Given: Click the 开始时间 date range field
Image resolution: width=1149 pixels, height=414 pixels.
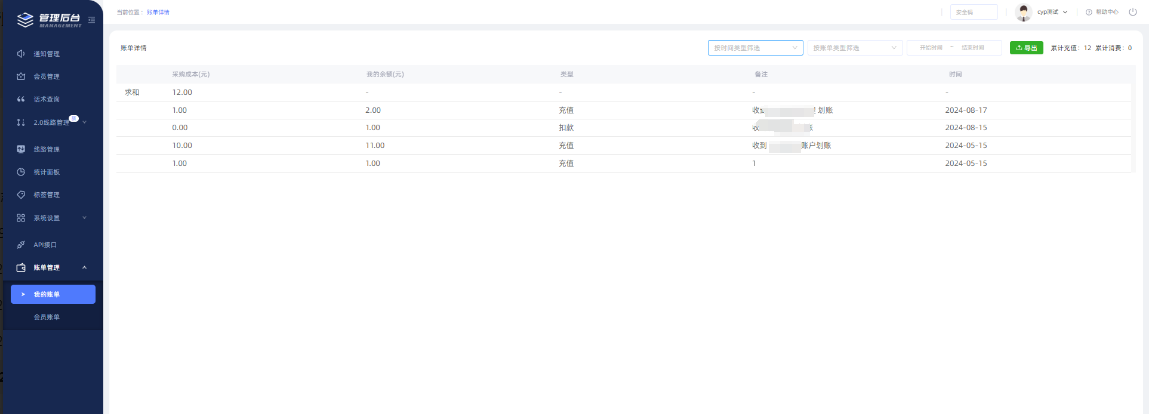Looking at the screenshot, I should (931, 47).
